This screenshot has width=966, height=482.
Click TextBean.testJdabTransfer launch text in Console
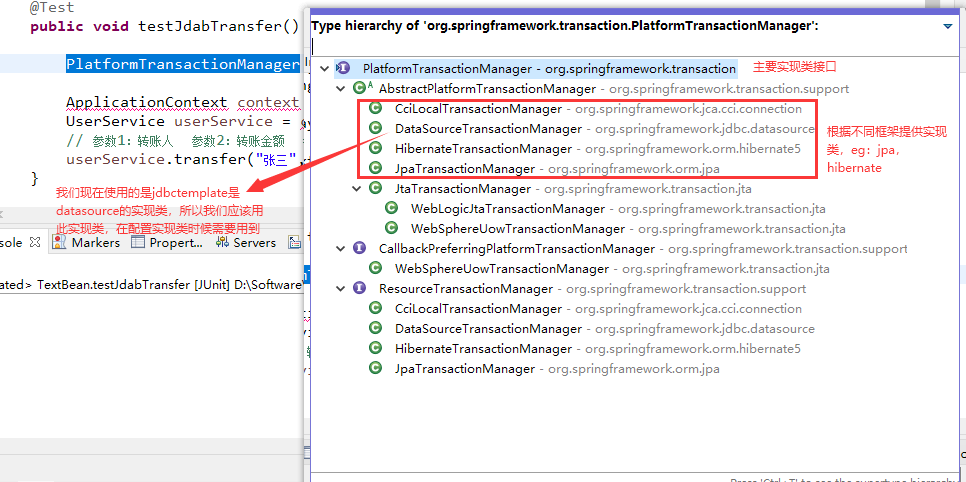click(115, 285)
